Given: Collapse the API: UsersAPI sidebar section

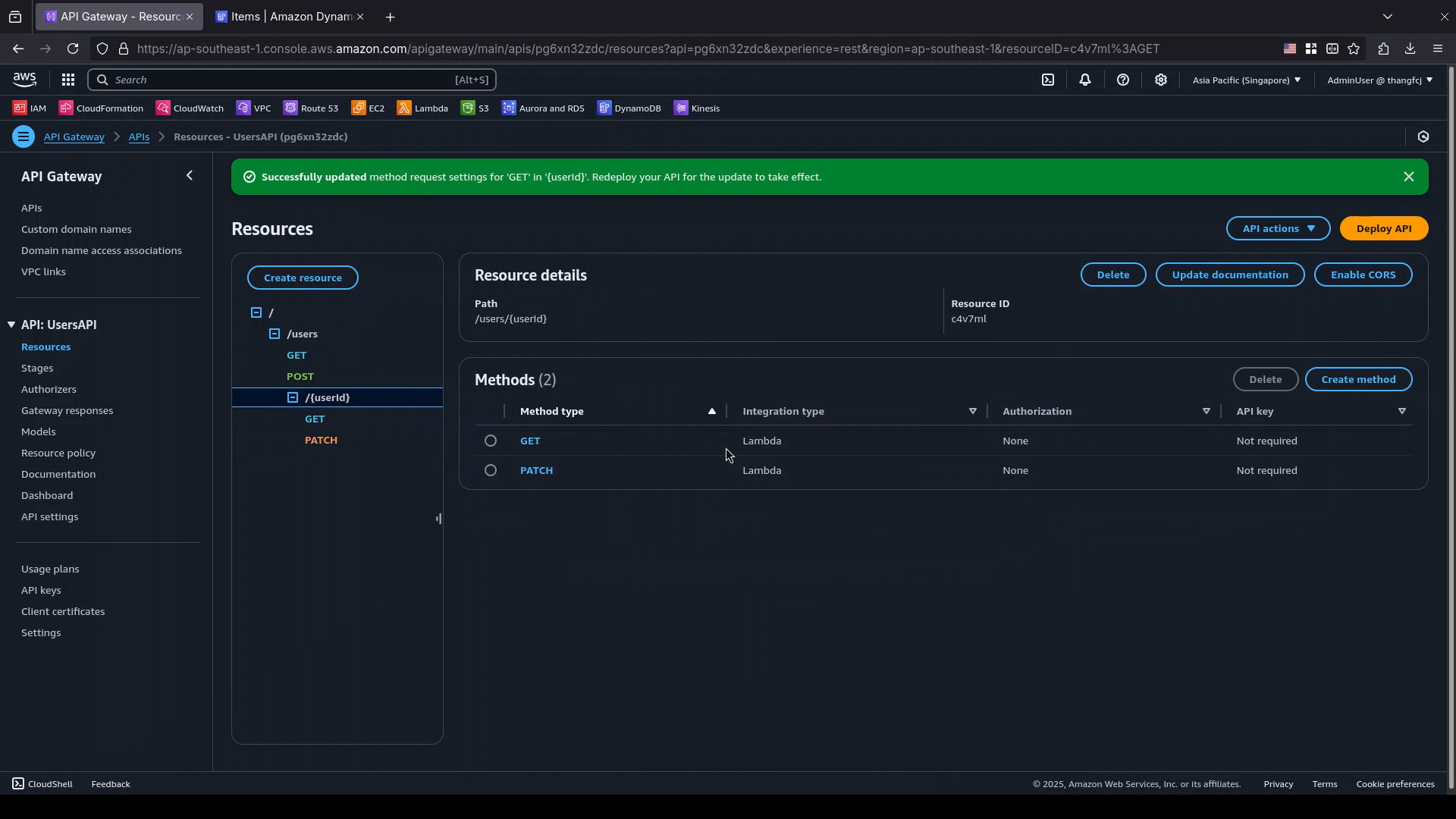Looking at the screenshot, I should [x=11, y=325].
